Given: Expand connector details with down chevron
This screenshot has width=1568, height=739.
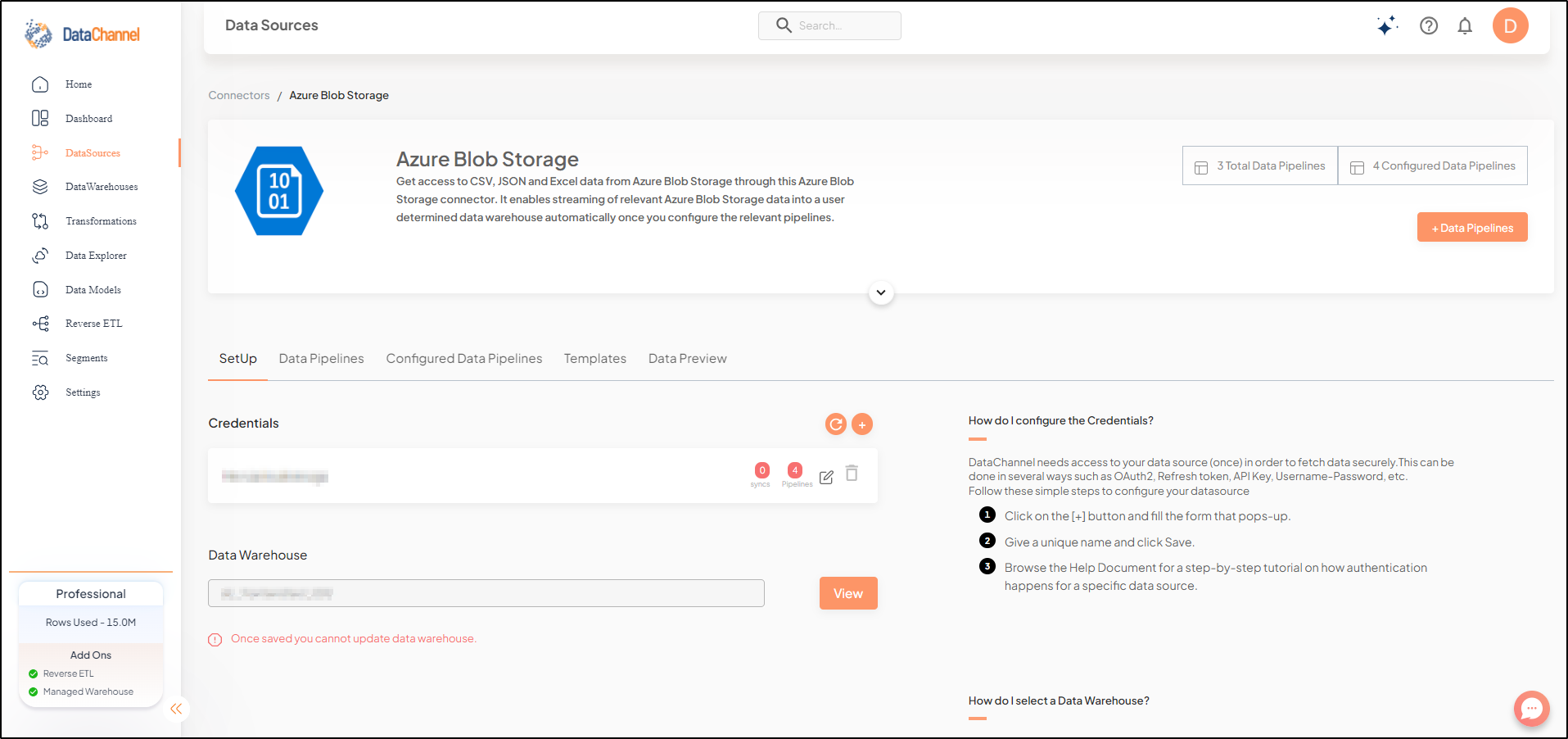Looking at the screenshot, I should point(881,292).
